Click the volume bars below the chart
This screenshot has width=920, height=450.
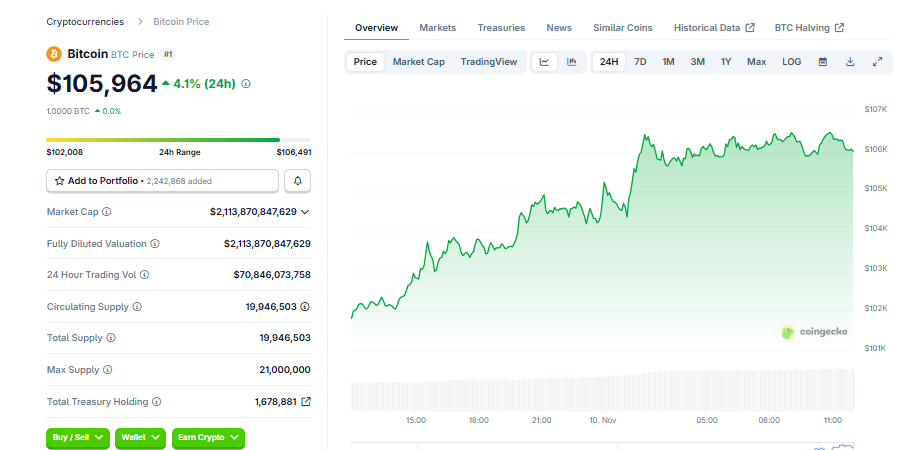pos(602,390)
